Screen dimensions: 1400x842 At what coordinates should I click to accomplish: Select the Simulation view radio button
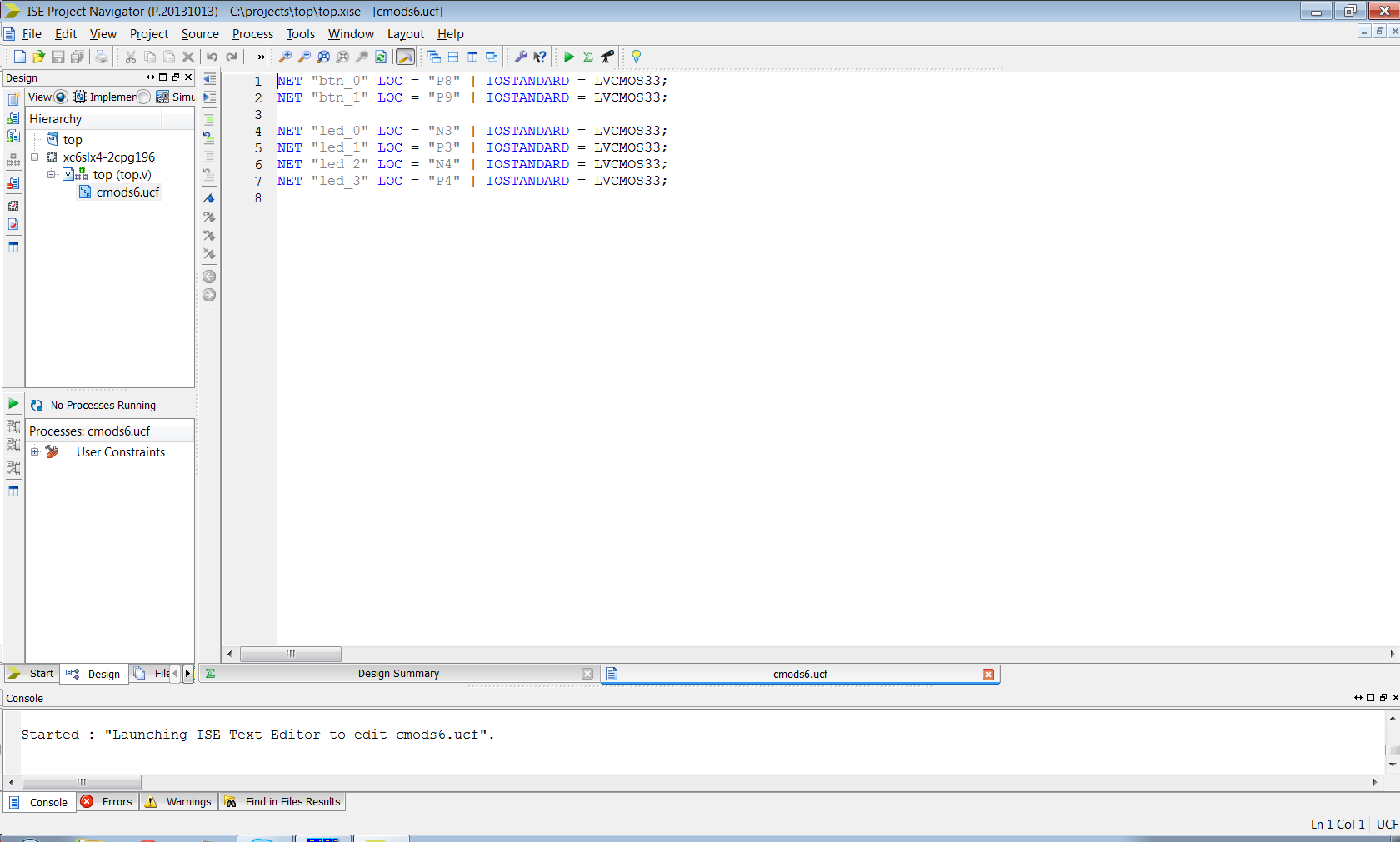click(144, 97)
